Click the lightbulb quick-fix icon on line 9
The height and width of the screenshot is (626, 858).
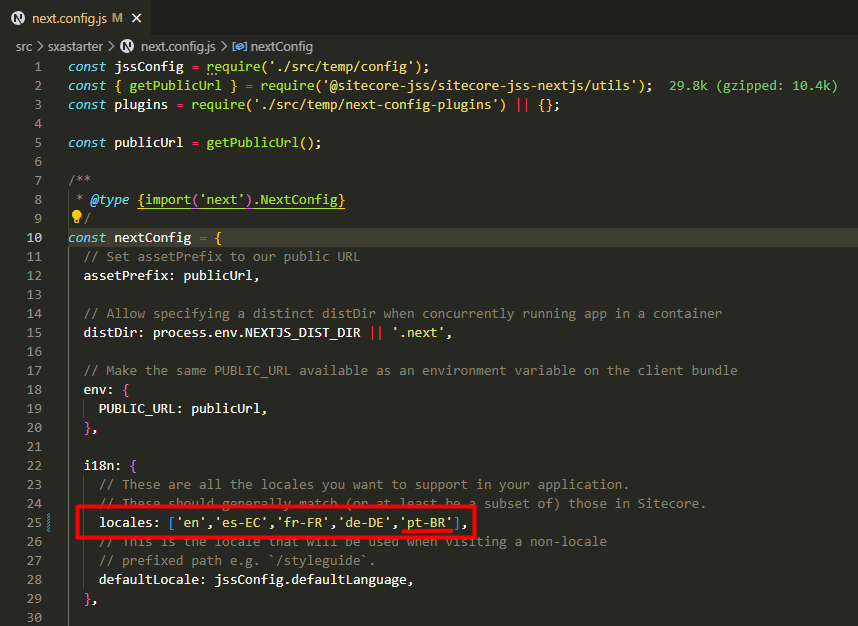[77, 217]
